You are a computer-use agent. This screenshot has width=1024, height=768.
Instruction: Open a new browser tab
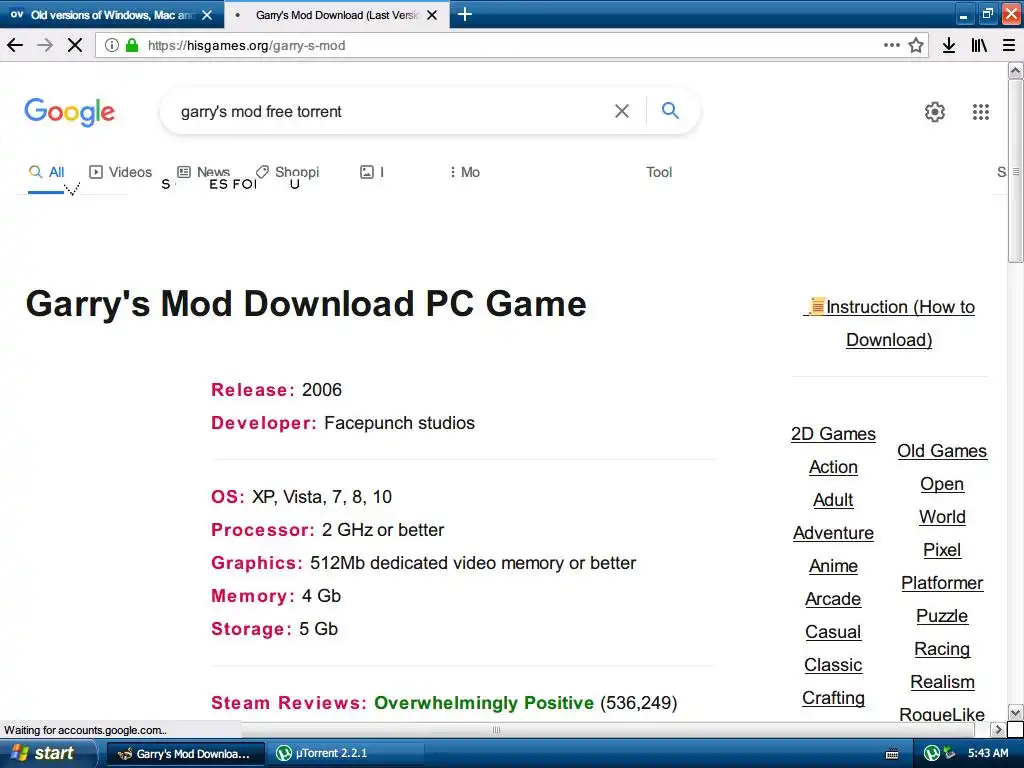[464, 14]
